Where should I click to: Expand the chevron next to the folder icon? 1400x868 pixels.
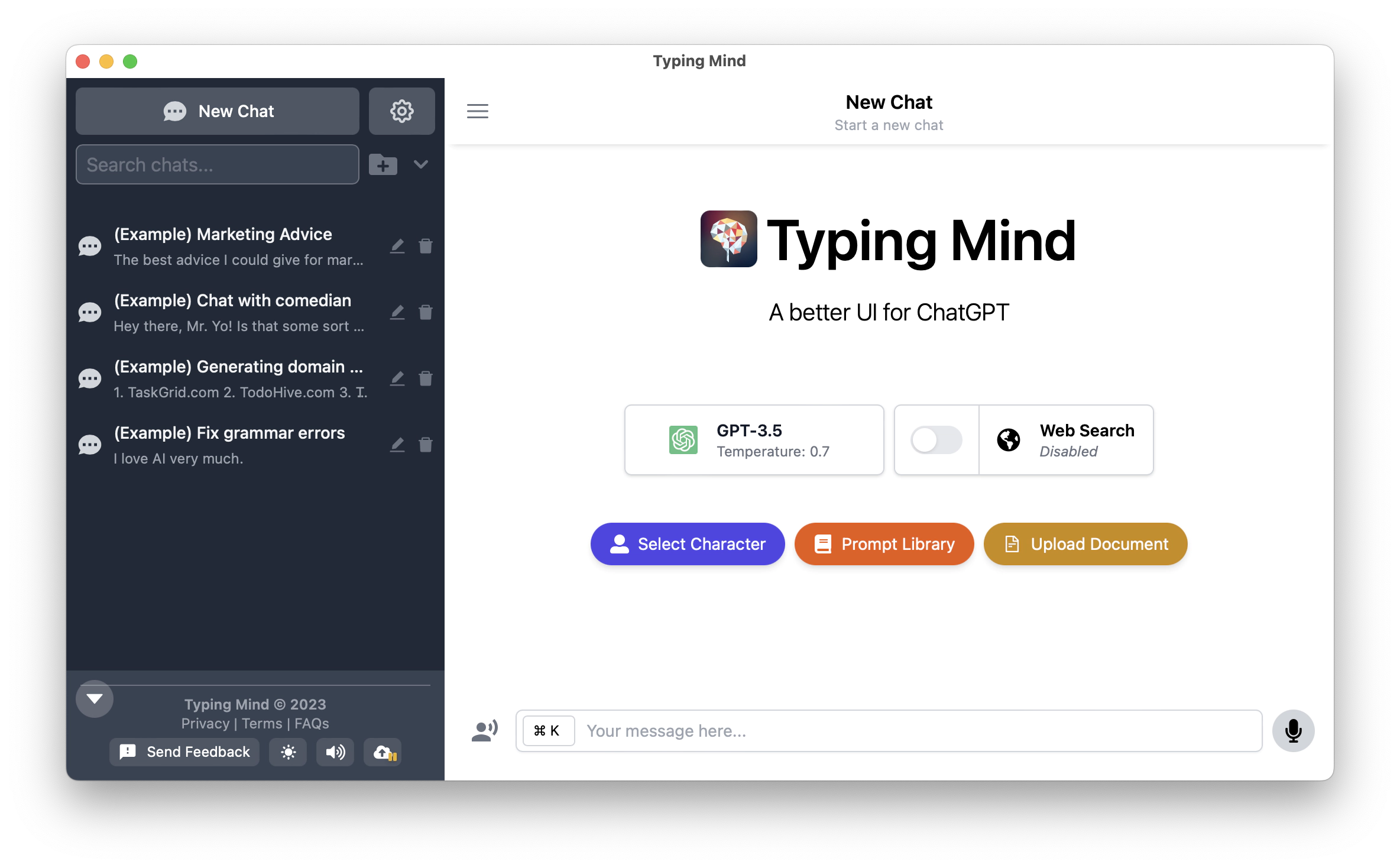click(421, 164)
